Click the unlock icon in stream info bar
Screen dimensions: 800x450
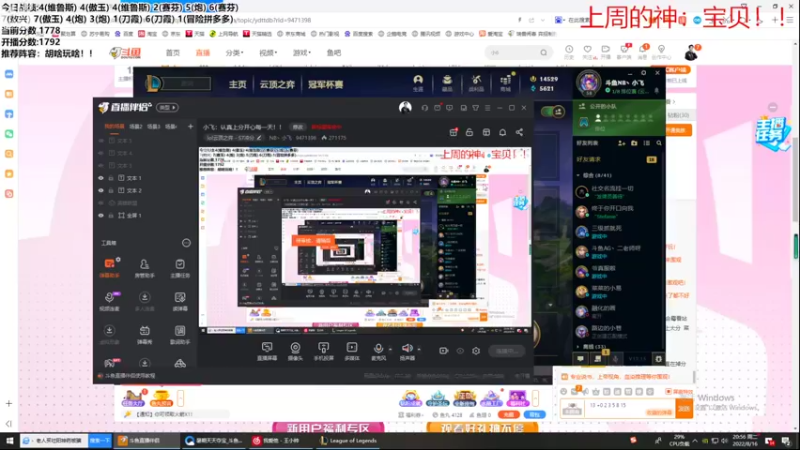(469, 132)
